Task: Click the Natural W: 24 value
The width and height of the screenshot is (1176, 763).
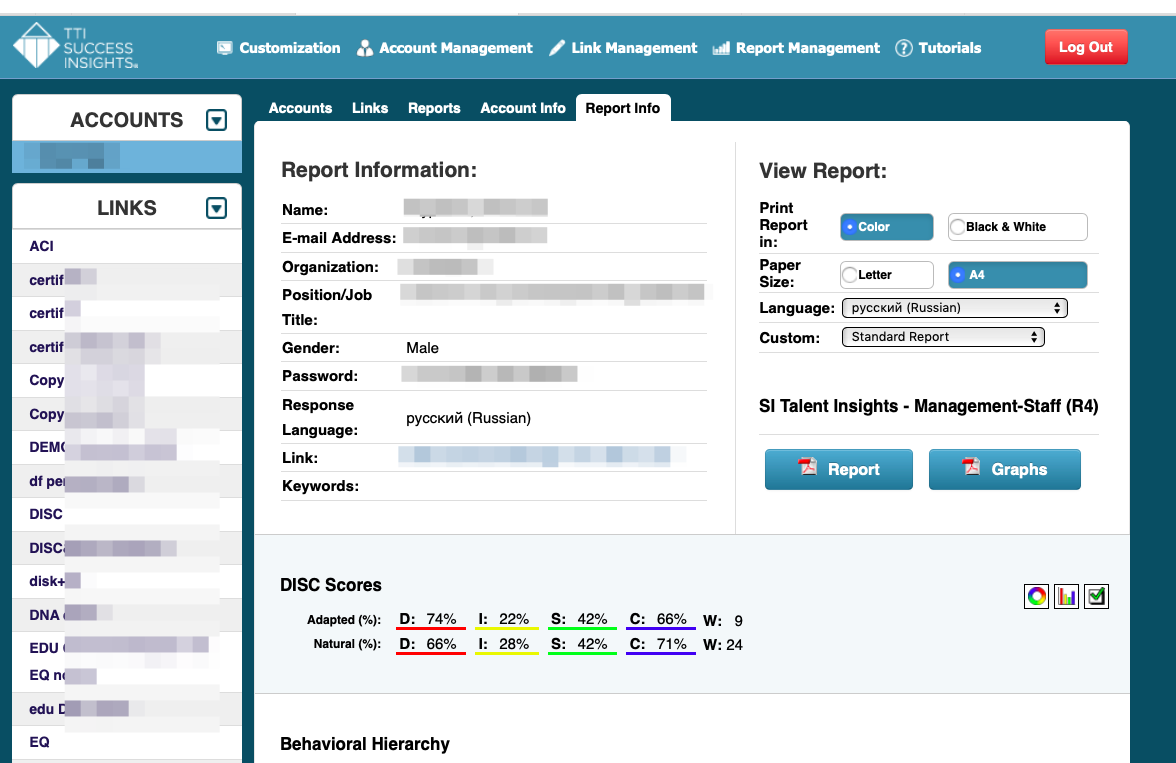Action: 723,644
